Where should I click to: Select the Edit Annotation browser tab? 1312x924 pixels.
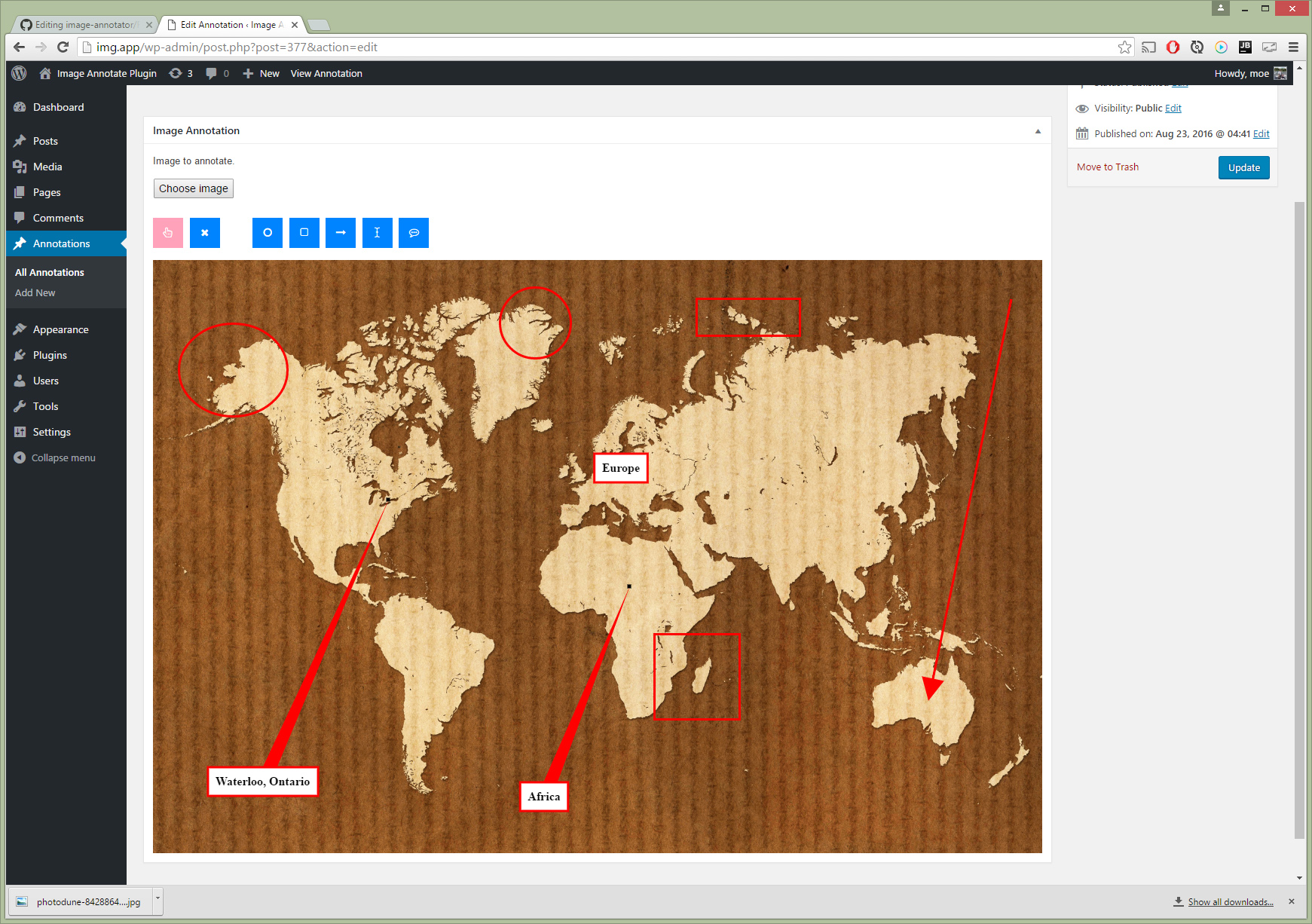[x=231, y=25]
